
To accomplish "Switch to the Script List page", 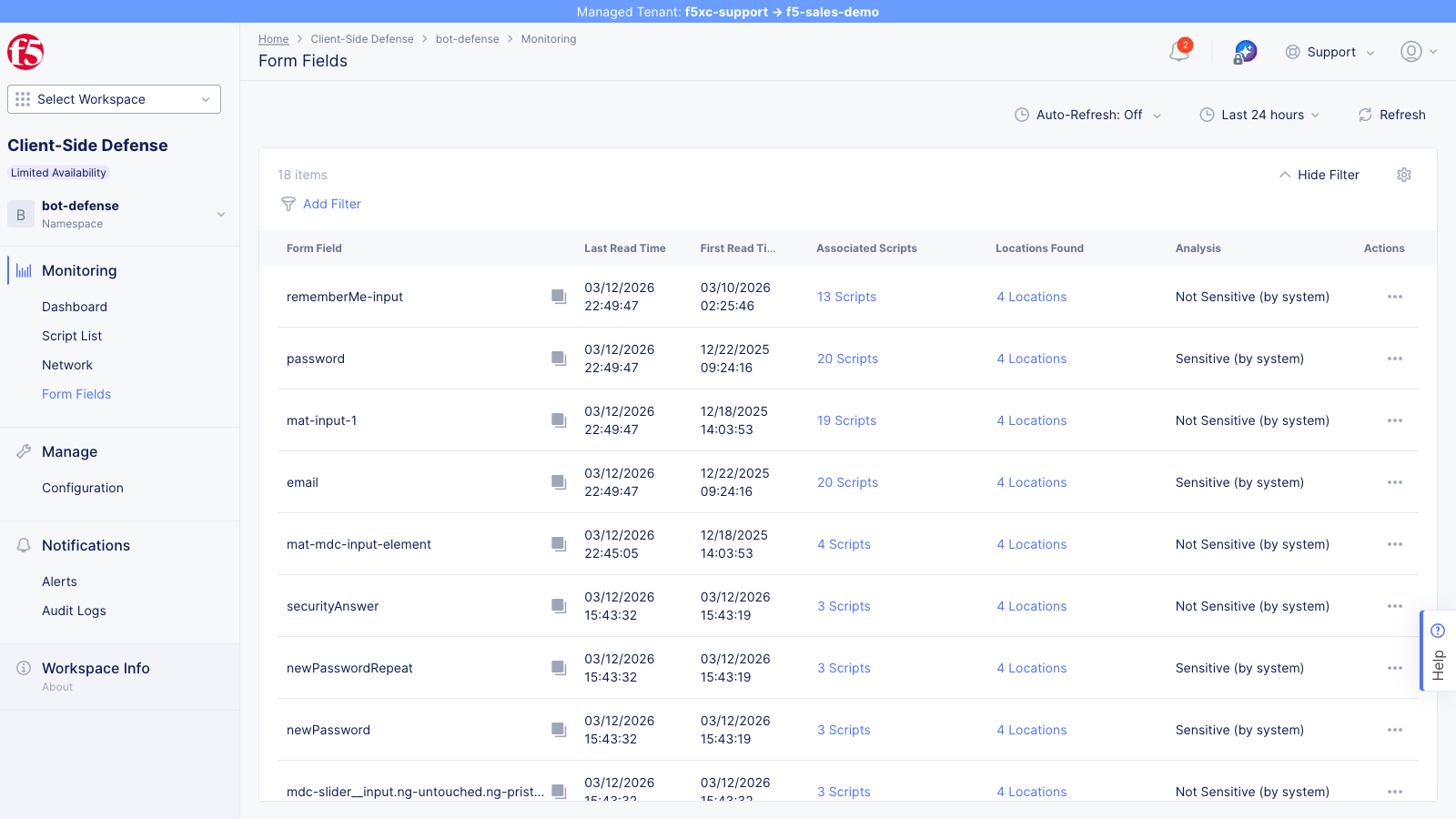I will tap(72, 336).
